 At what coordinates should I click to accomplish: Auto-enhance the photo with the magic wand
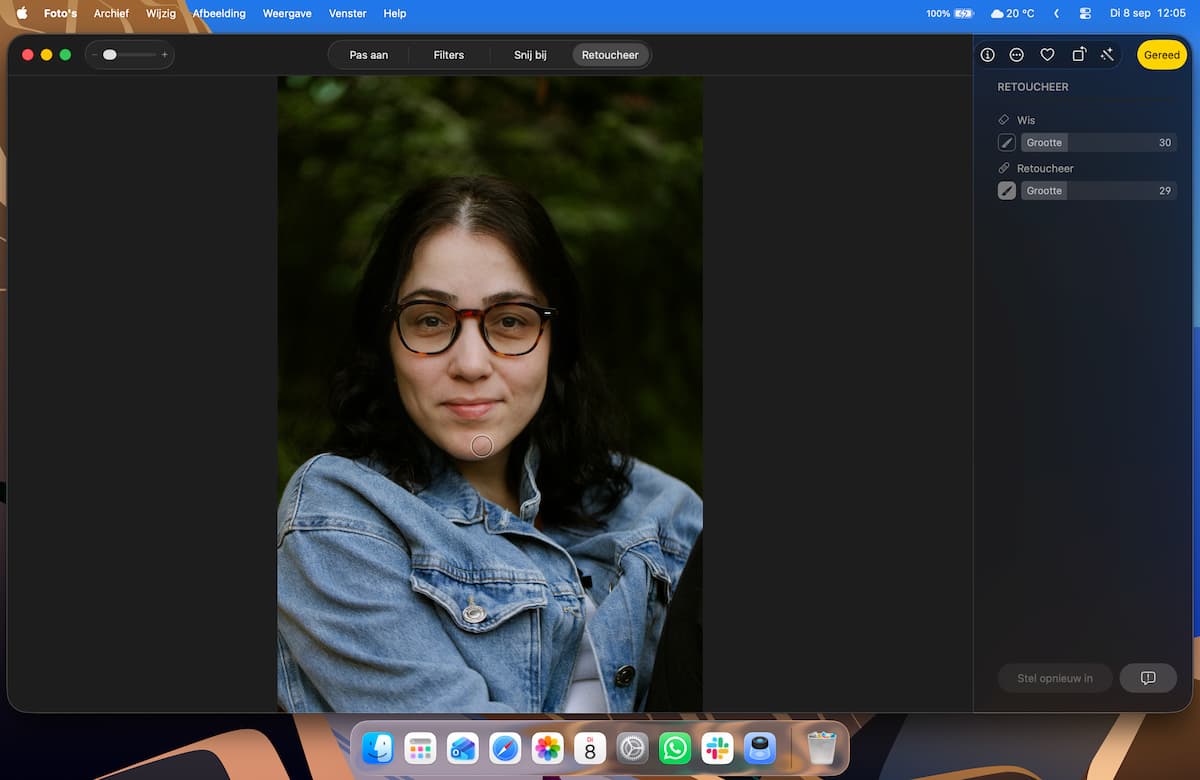point(1107,55)
